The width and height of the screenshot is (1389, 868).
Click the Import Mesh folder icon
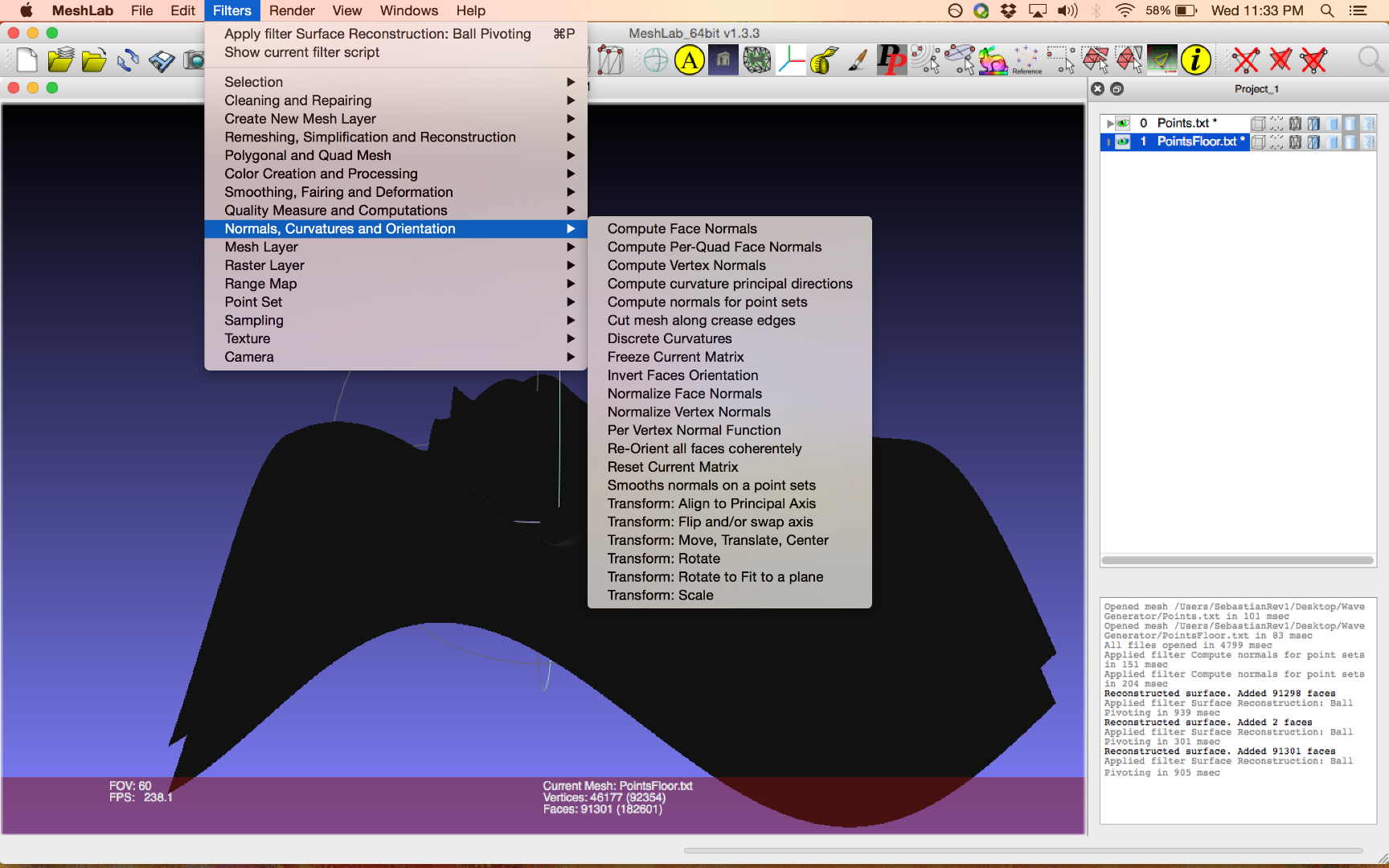click(94, 60)
